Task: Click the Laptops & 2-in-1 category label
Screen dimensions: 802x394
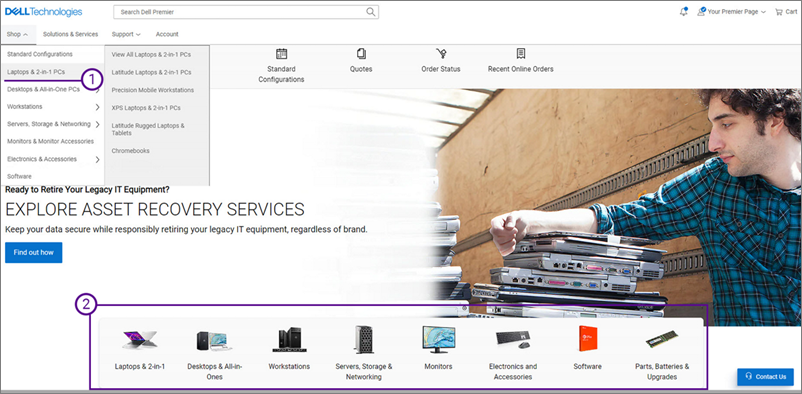Action: tap(140, 366)
